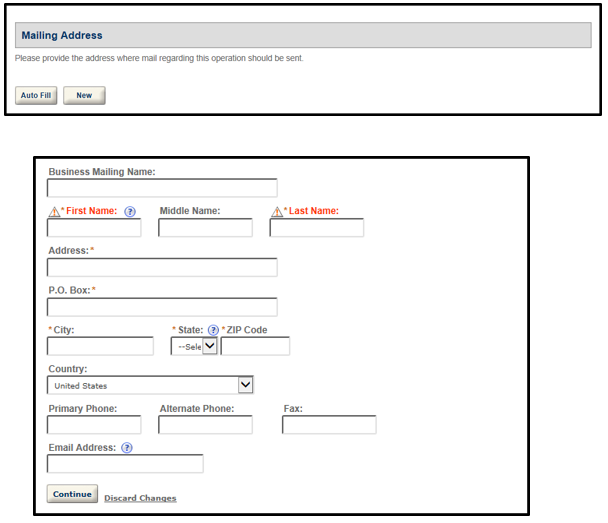Click the New button
This screenshot has width=608, height=523.
(84, 96)
